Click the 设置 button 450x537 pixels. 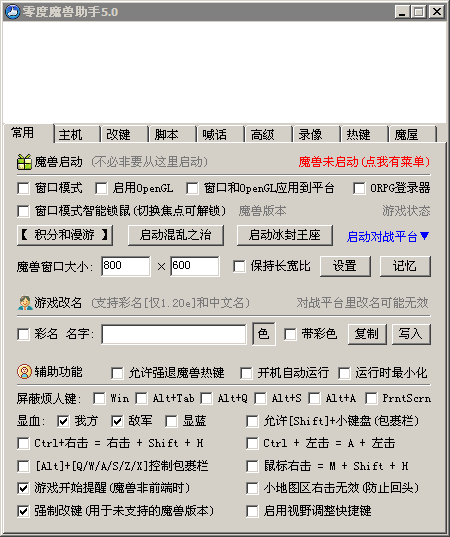coord(345,266)
